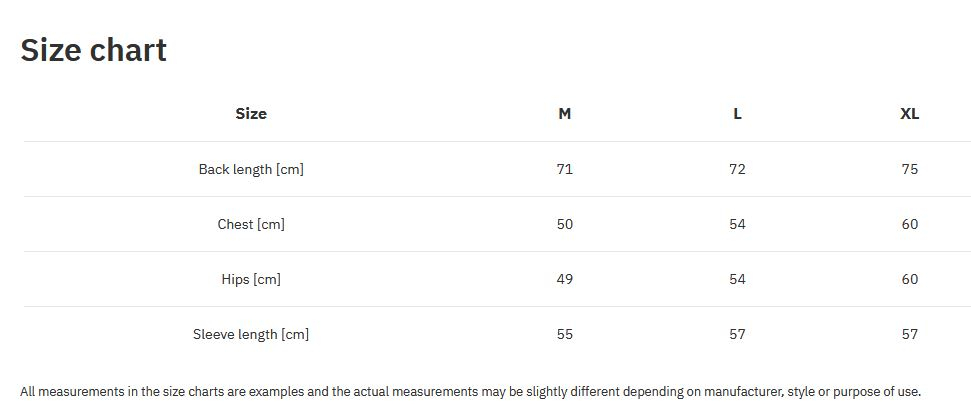971x418 pixels.
Task: Click the M size column header
Action: coord(565,114)
